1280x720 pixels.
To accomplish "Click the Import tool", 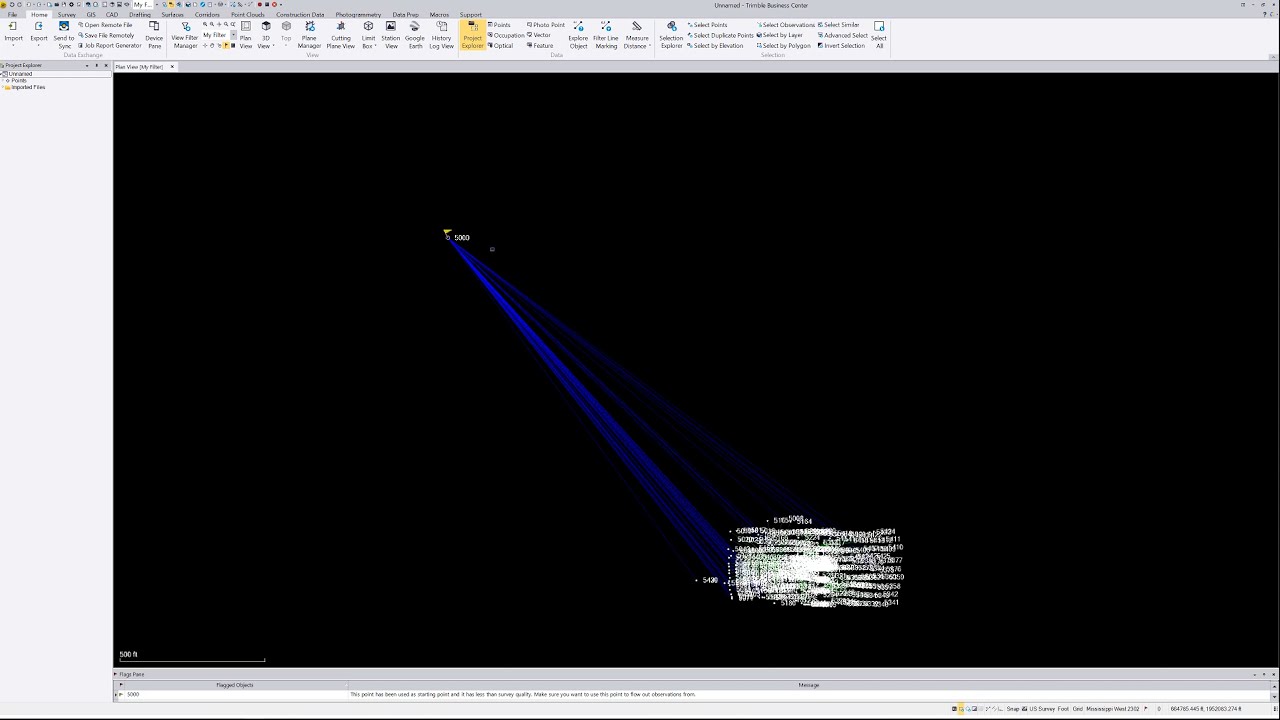I will click(13, 34).
